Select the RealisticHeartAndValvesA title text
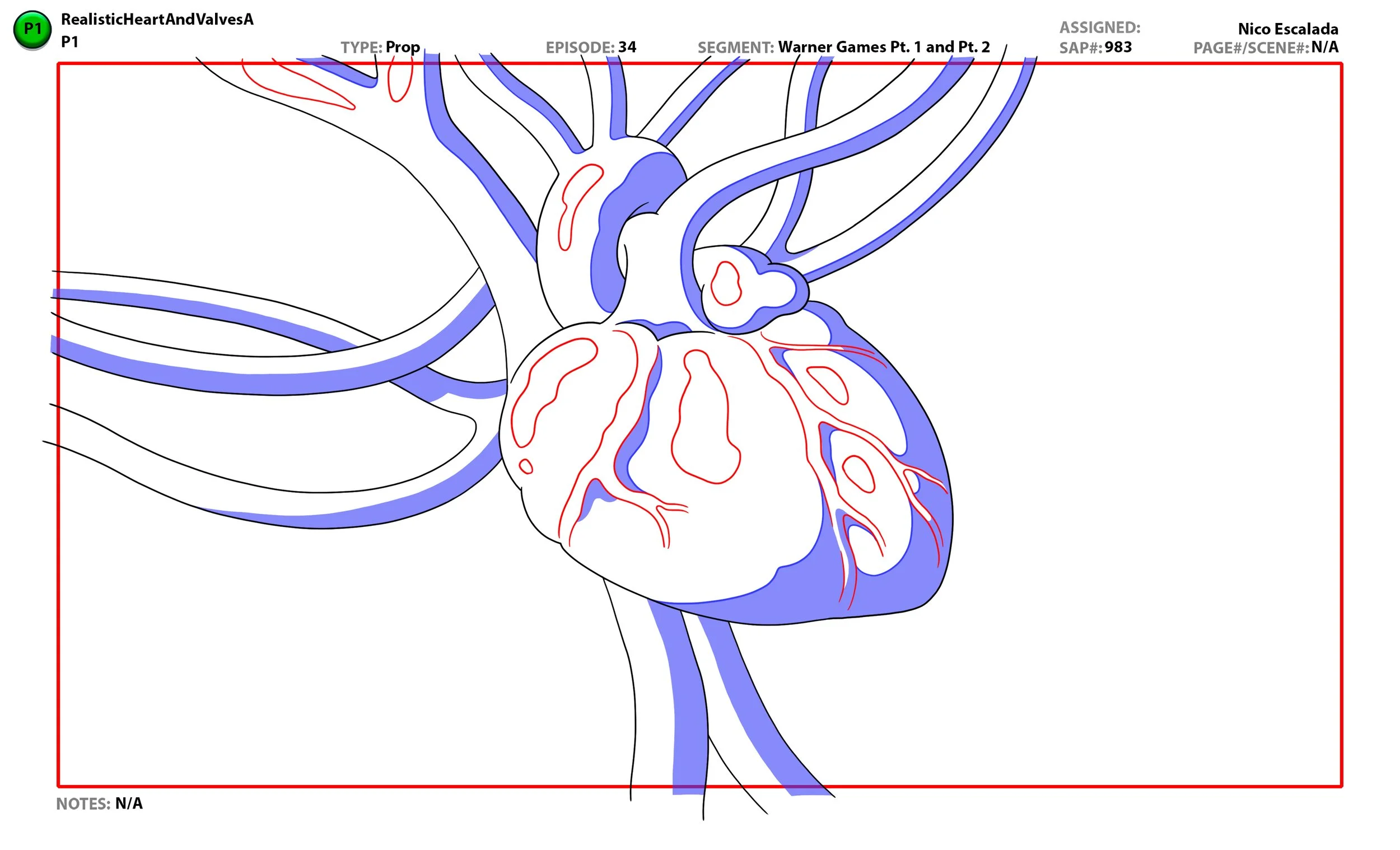Image resolution: width=1400 pixels, height=850 pixels. tap(157, 19)
